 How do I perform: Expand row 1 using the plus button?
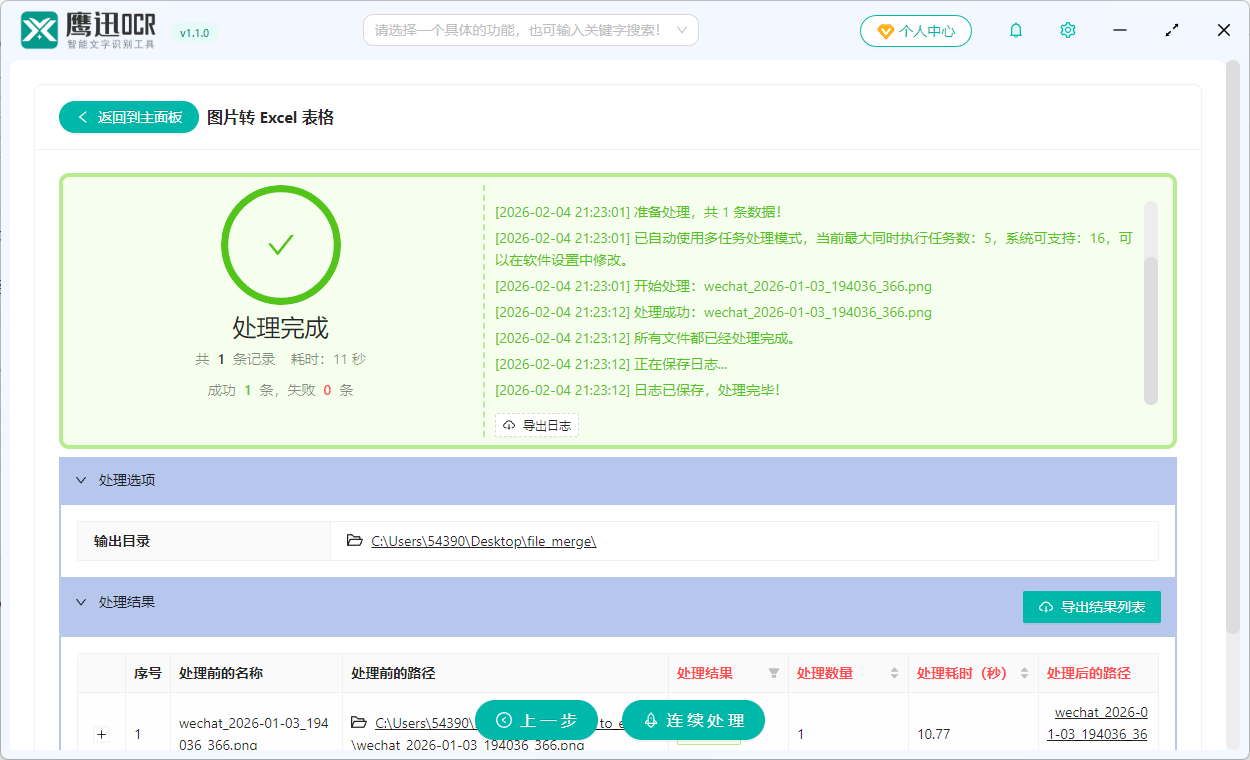[101, 734]
